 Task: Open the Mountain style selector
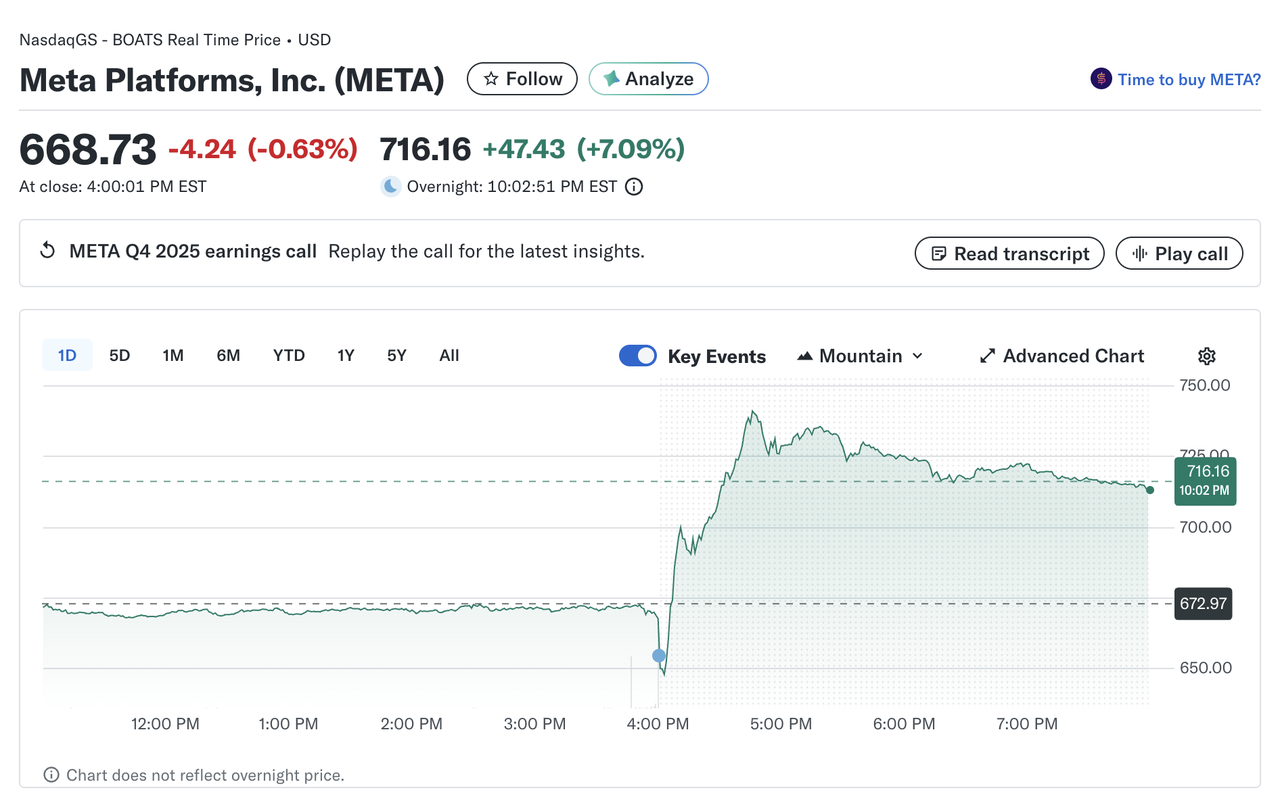pyautogui.click(x=860, y=356)
